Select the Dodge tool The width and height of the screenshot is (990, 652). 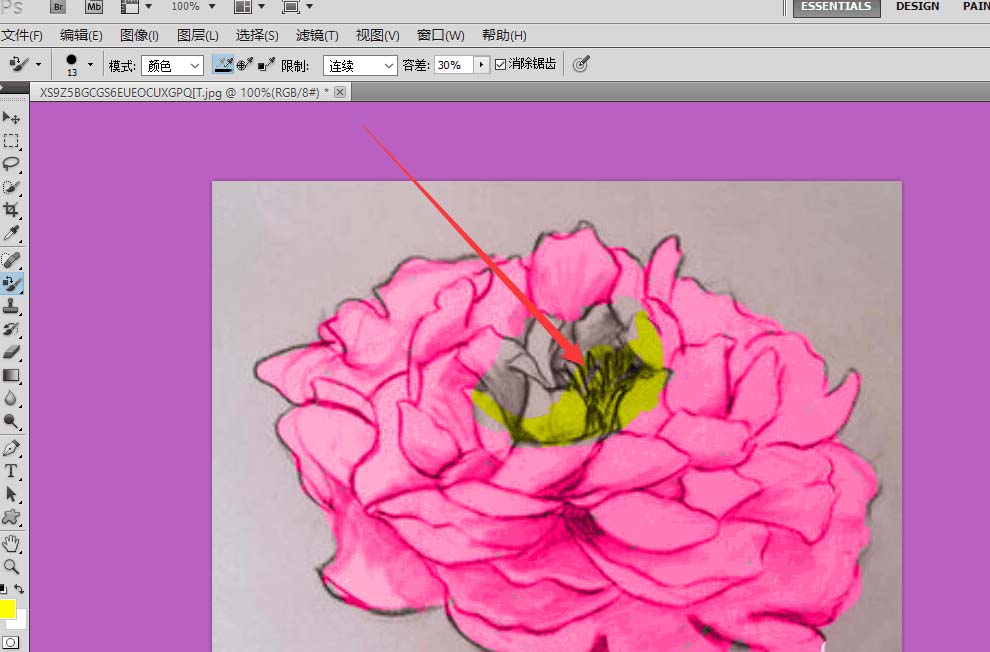[x=11, y=421]
